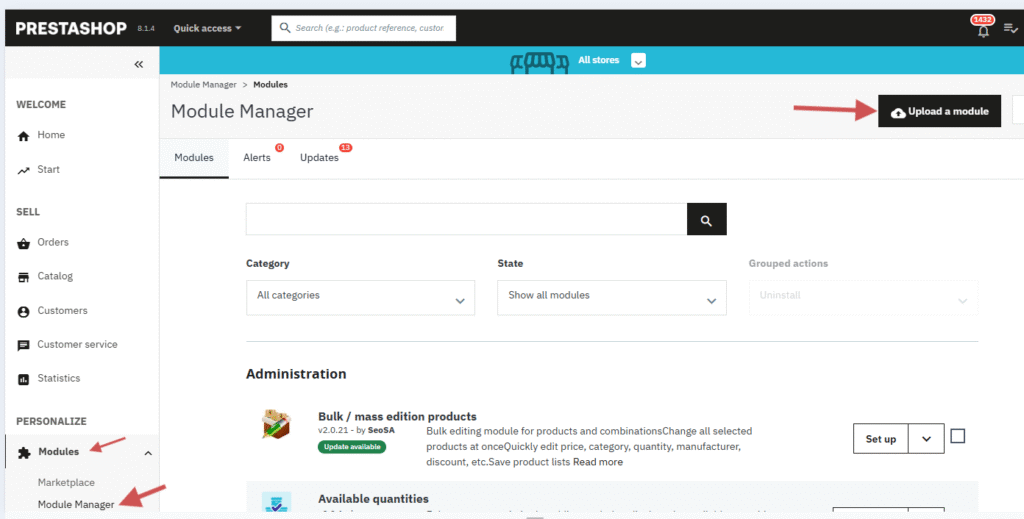Switch to the Updates tab

[319, 158]
